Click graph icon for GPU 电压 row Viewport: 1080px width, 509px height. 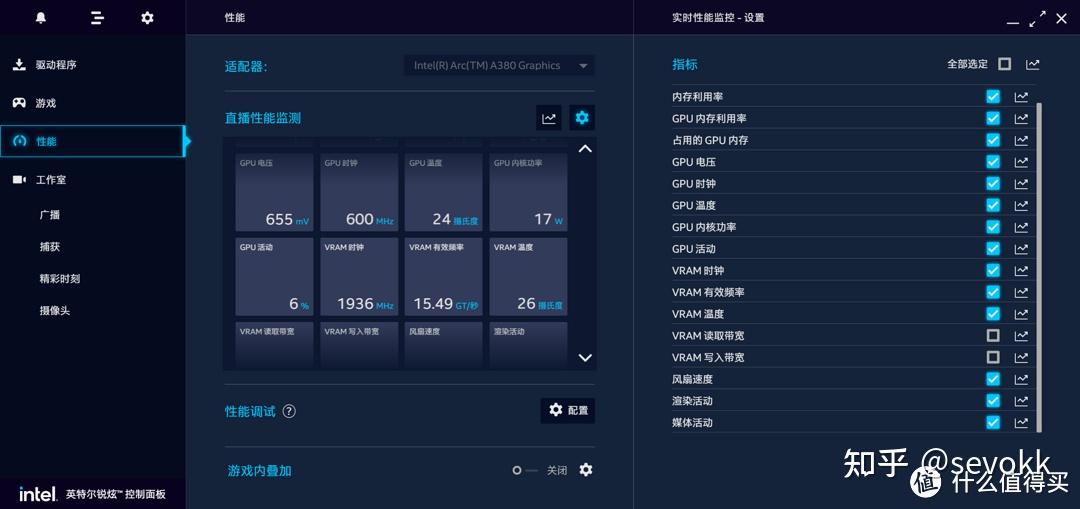pos(1021,162)
